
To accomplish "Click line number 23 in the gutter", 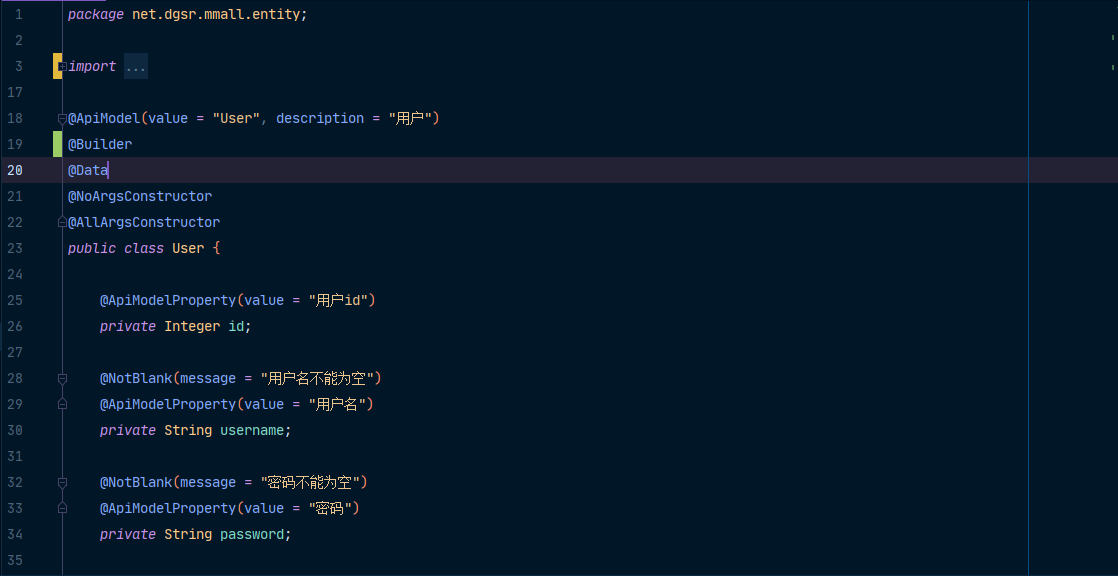I will tap(15, 248).
